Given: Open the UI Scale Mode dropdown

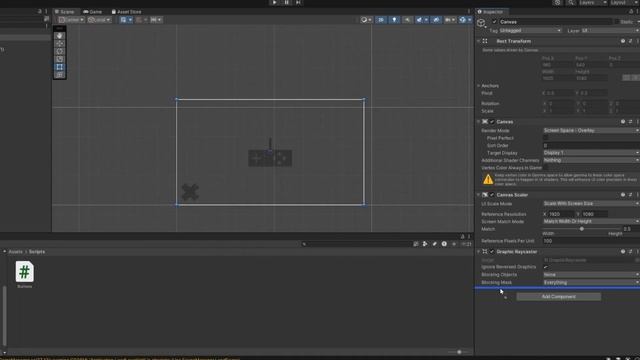Looking at the screenshot, I should (591, 204).
